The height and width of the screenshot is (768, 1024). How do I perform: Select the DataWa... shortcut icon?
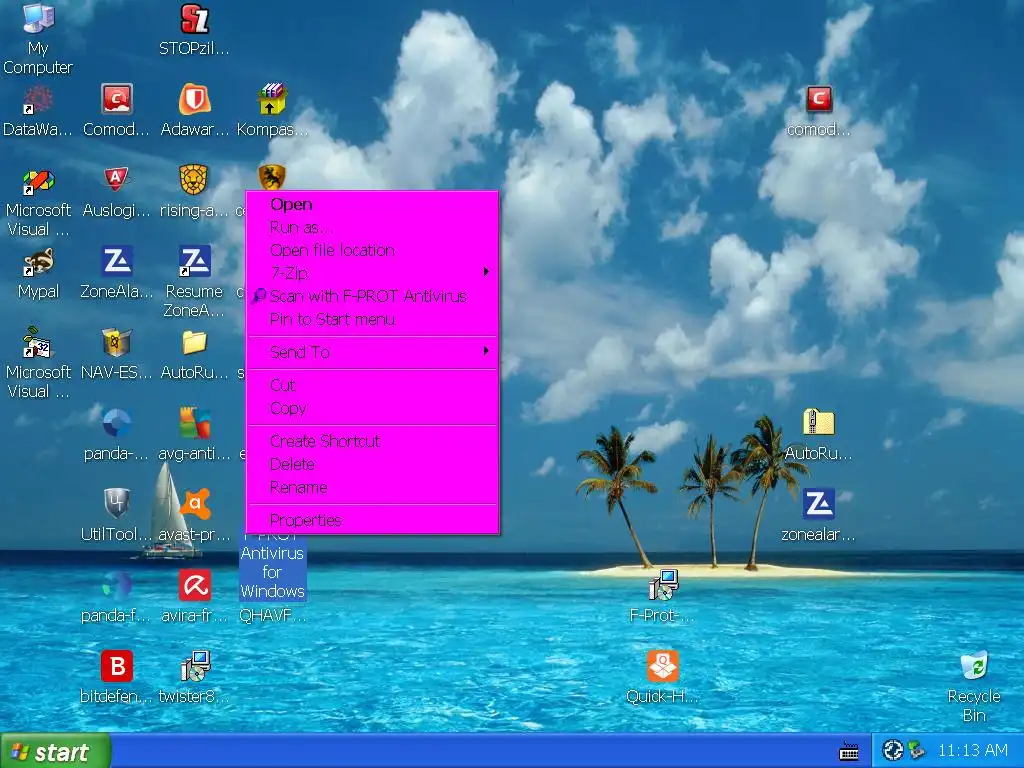(x=38, y=99)
